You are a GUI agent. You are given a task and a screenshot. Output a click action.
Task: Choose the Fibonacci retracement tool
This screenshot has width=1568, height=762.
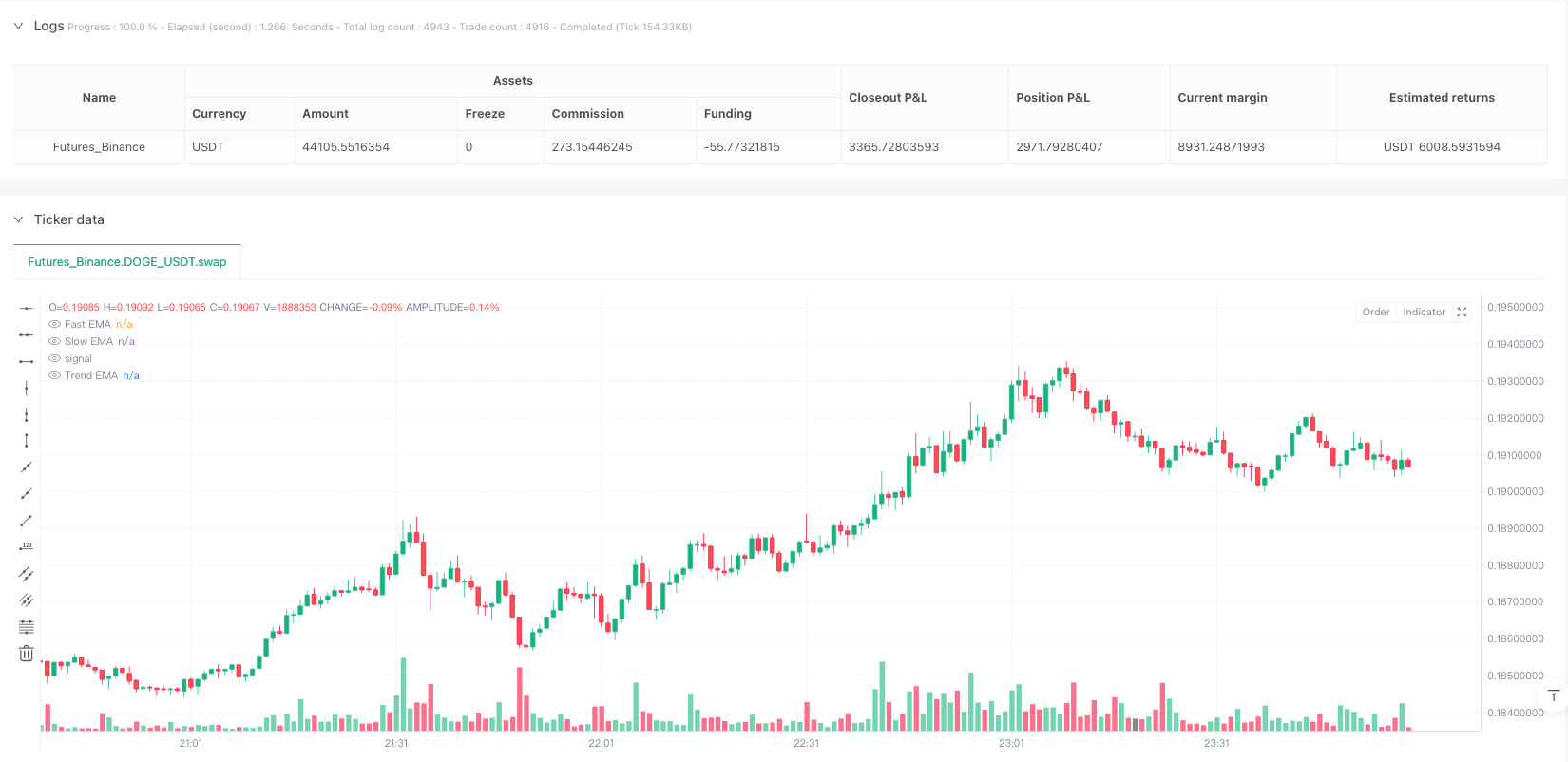click(x=26, y=626)
